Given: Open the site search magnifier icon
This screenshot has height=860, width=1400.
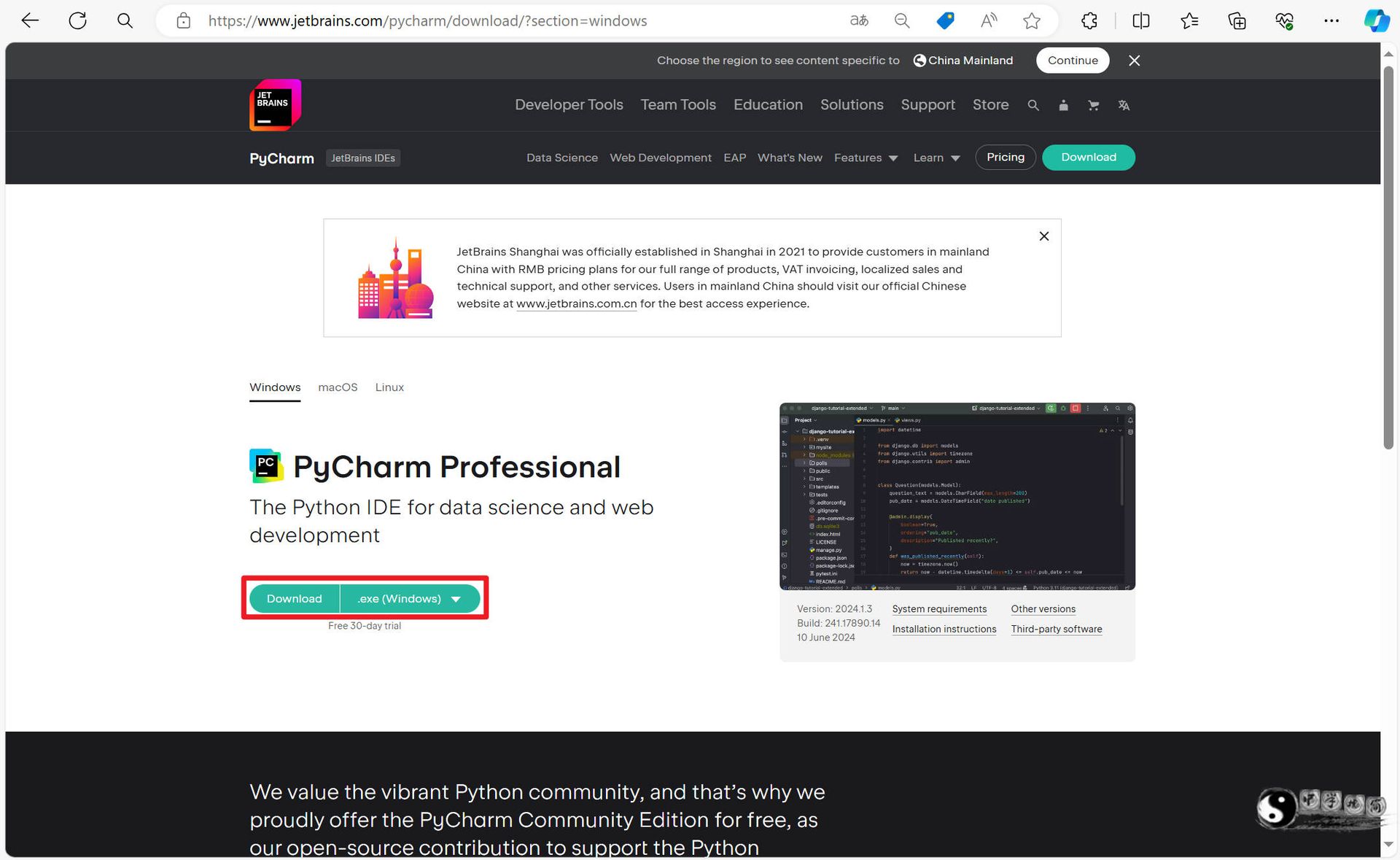Looking at the screenshot, I should pyautogui.click(x=1033, y=105).
